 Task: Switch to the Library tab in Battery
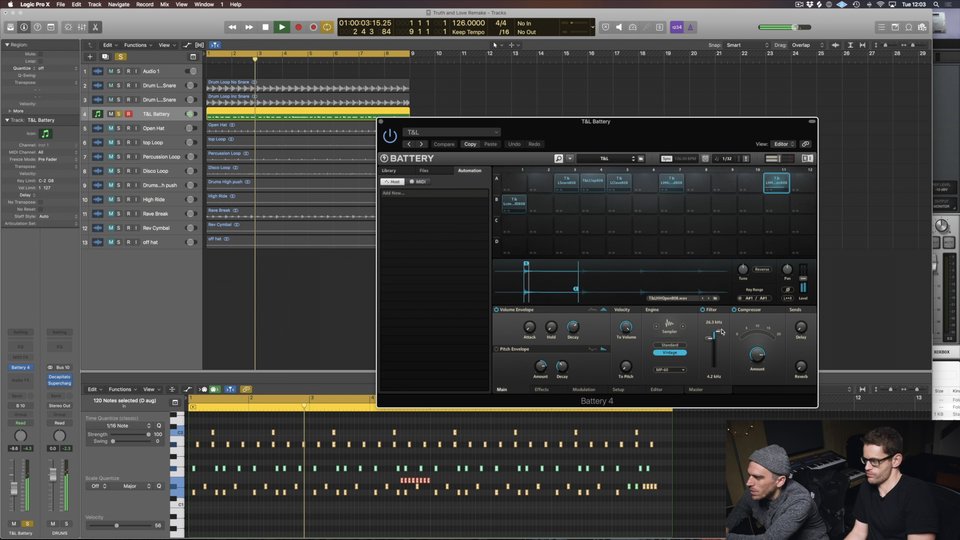click(x=389, y=171)
